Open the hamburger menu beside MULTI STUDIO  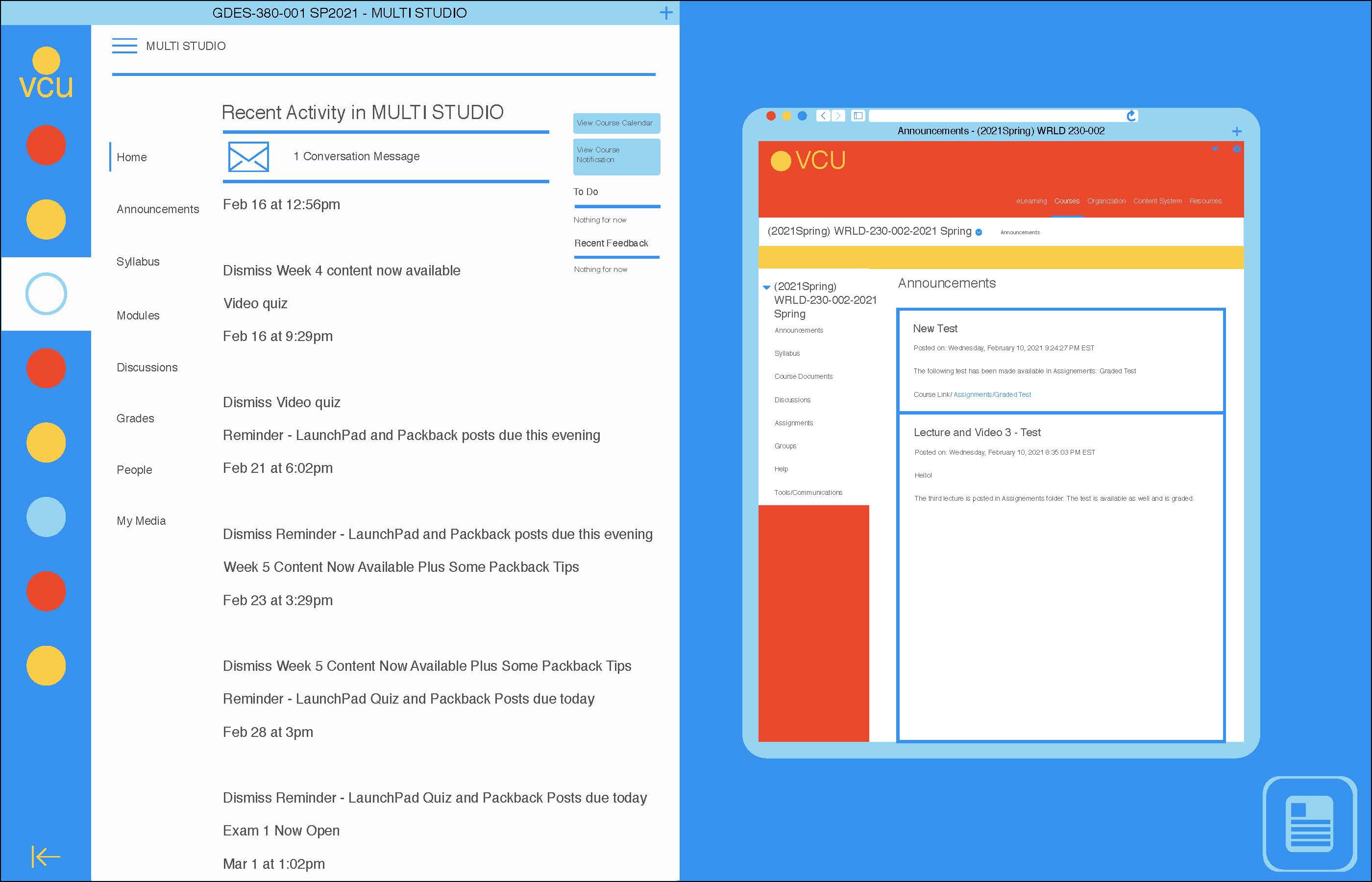click(124, 46)
